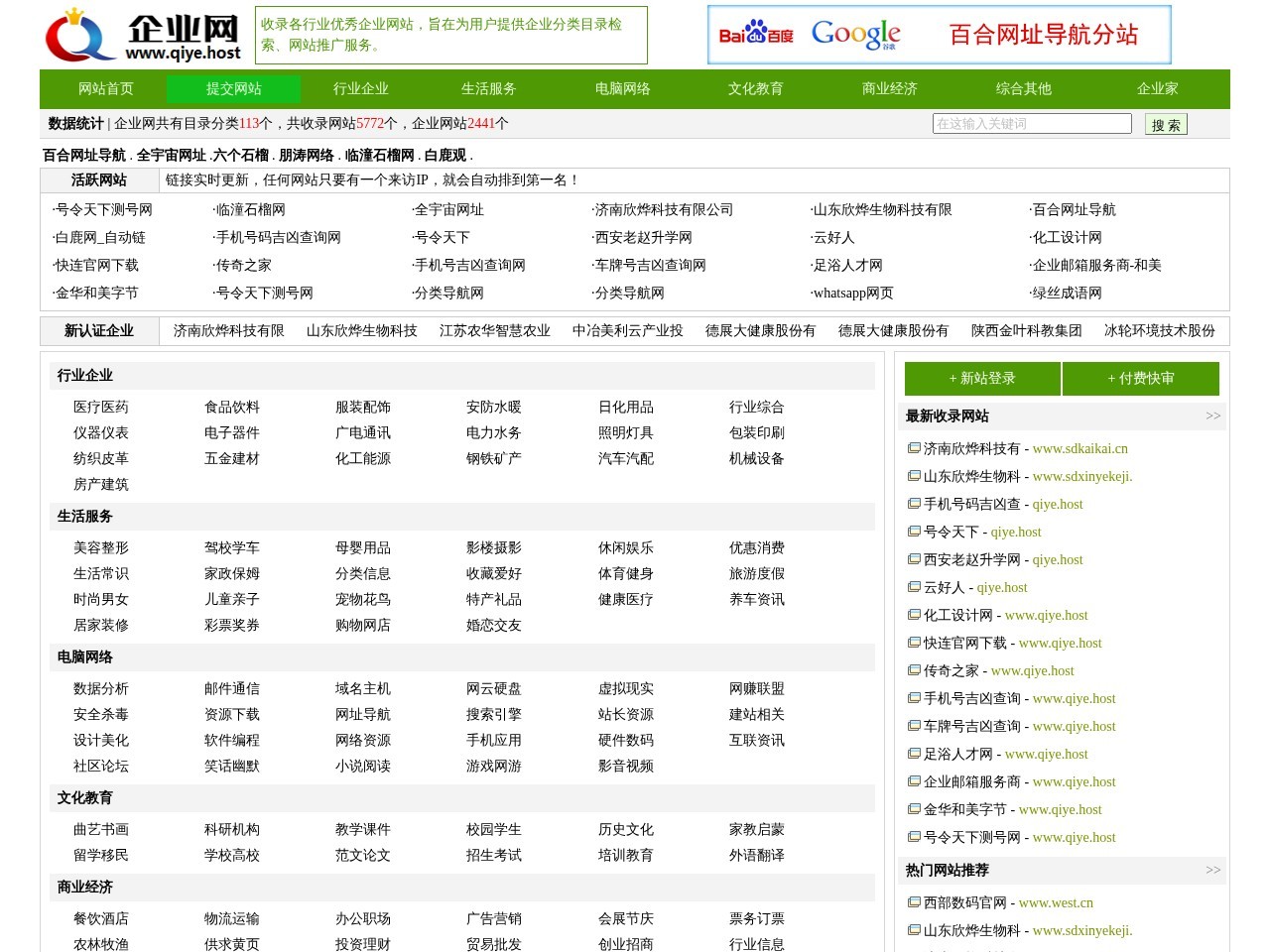Open the 提交网站 navigation tab

(x=233, y=89)
